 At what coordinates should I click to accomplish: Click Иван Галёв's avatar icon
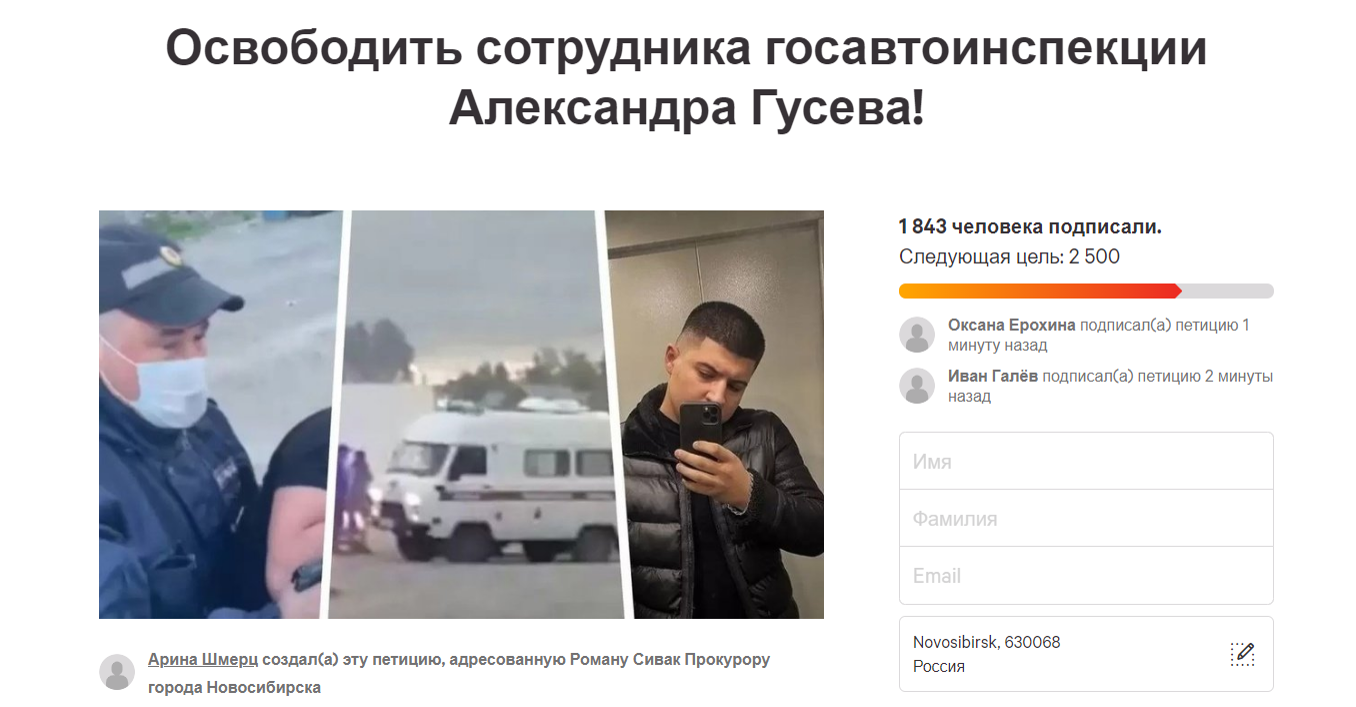pyautogui.click(x=917, y=385)
